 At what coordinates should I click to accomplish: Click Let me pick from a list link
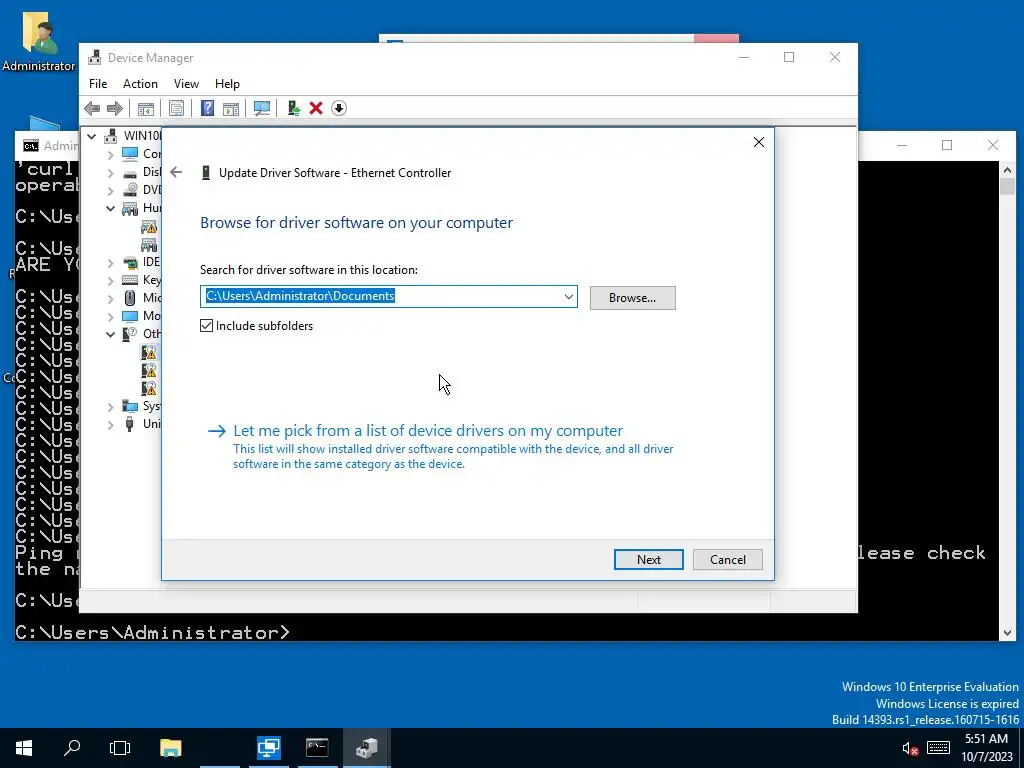coord(428,430)
